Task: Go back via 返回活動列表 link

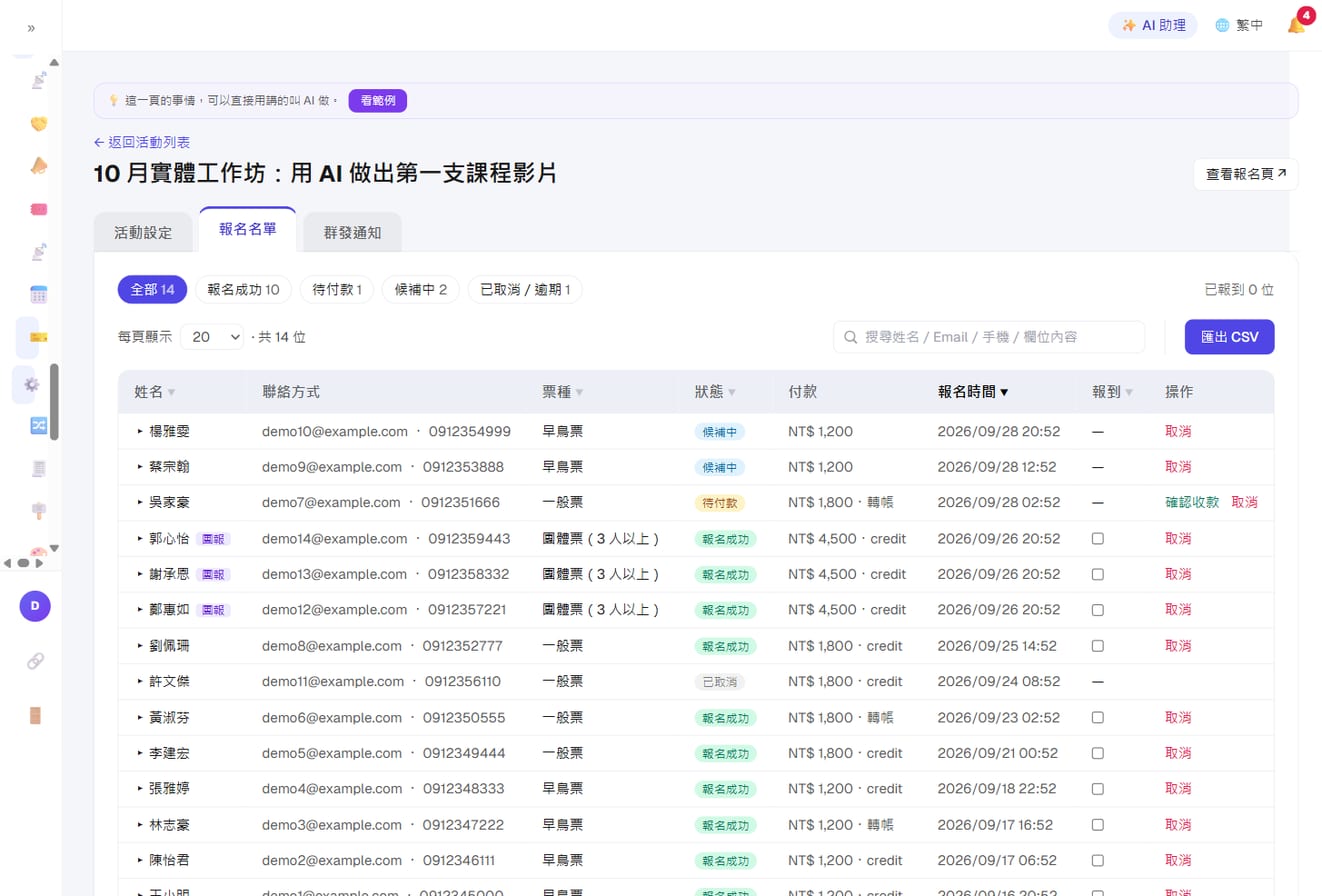Action: (142, 142)
